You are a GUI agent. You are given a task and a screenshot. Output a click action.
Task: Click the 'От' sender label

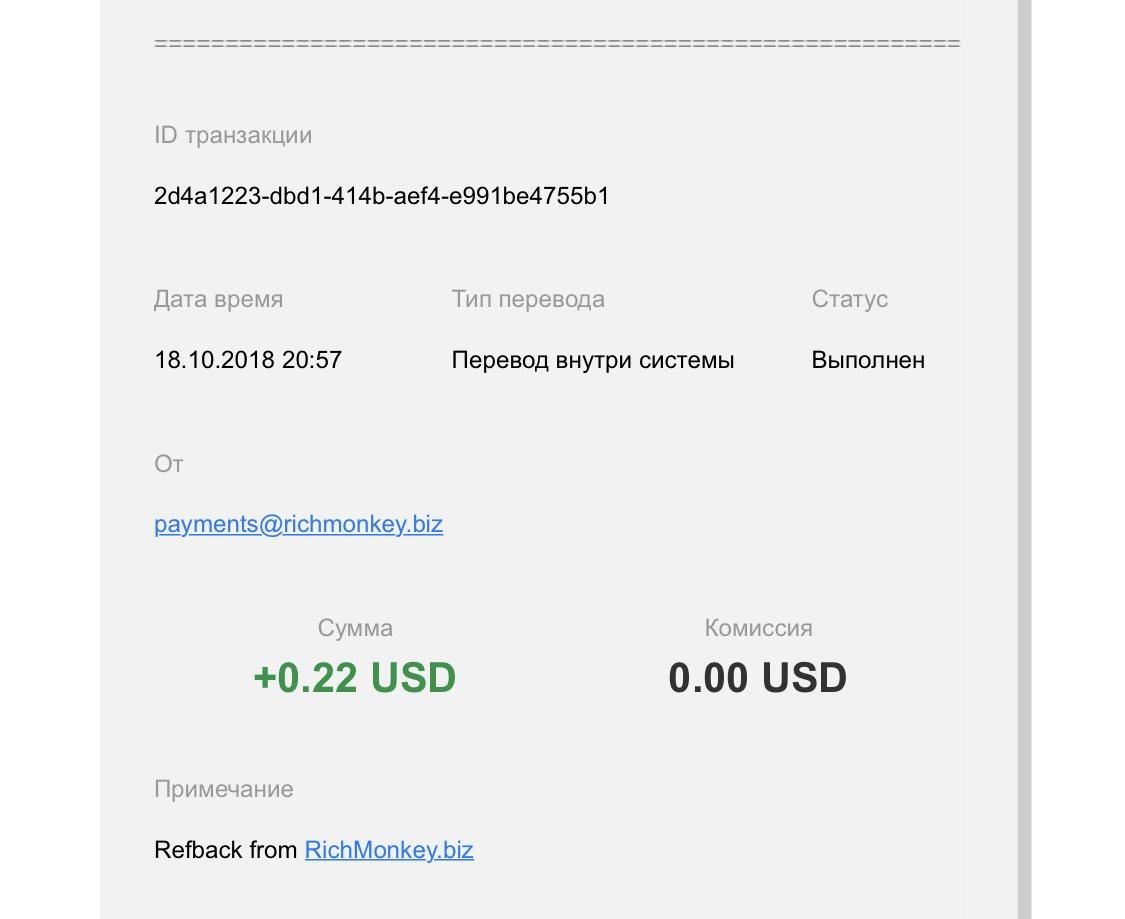169,464
